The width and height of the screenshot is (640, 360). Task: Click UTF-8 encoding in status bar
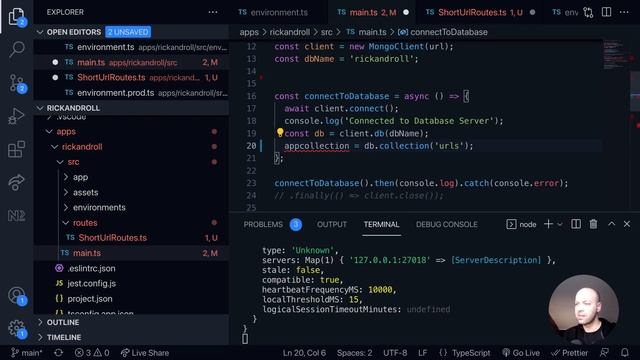coord(395,353)
